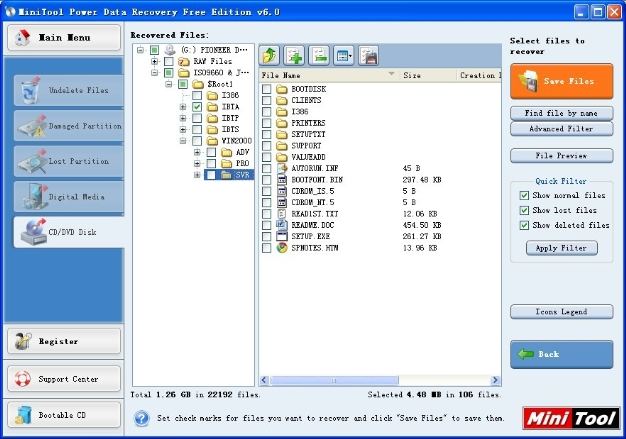
Task: Toggle the Show normal files checkbox
Action: pos(524,195)
